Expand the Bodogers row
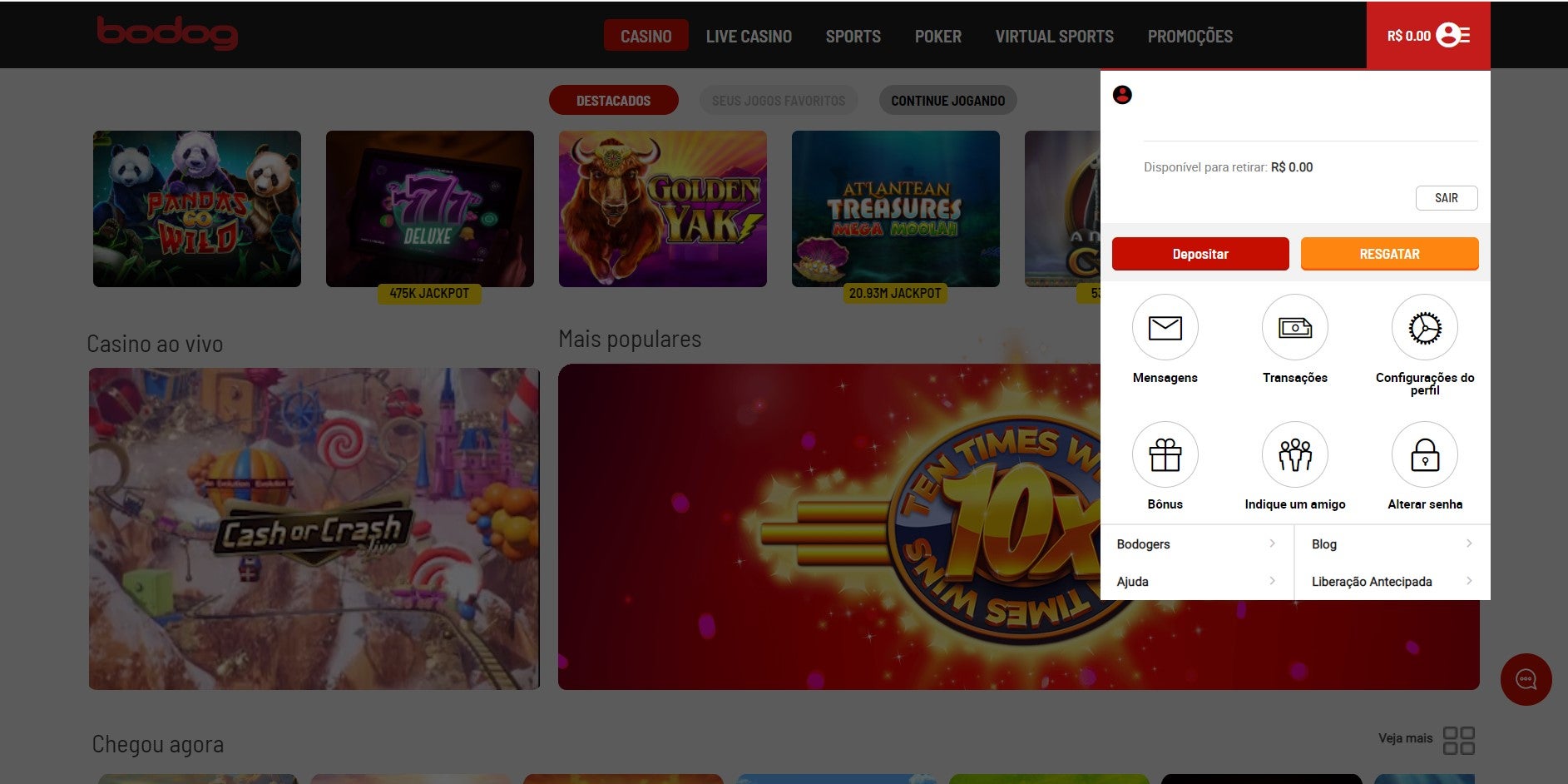Screen dimensions: 1568x784 (1196, 543)
